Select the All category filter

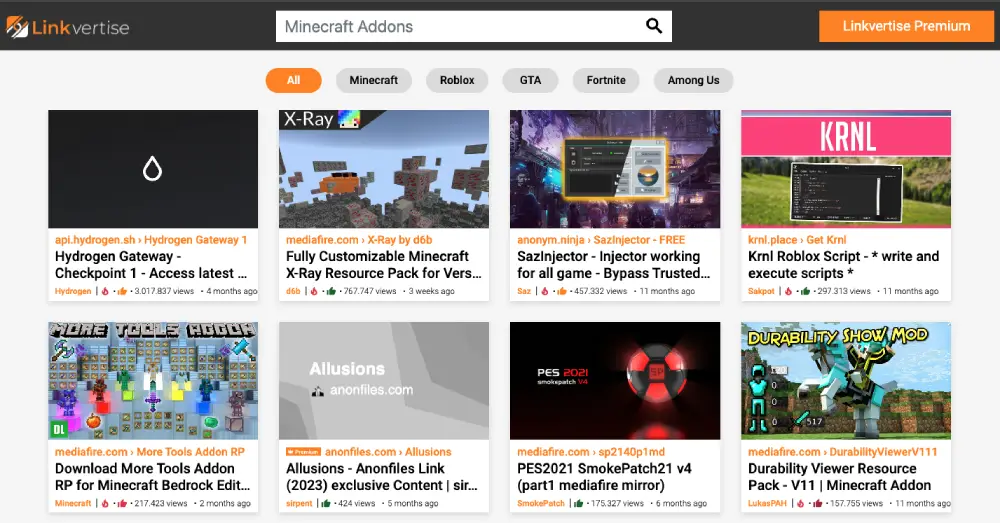pyautogui.click(x=293, y=80)
